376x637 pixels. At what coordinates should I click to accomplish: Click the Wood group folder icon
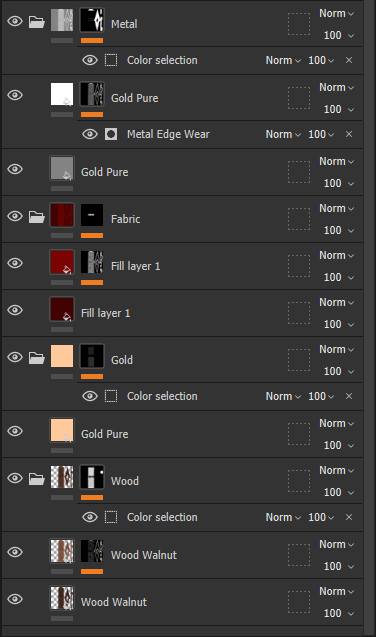[x=37, y=479]
